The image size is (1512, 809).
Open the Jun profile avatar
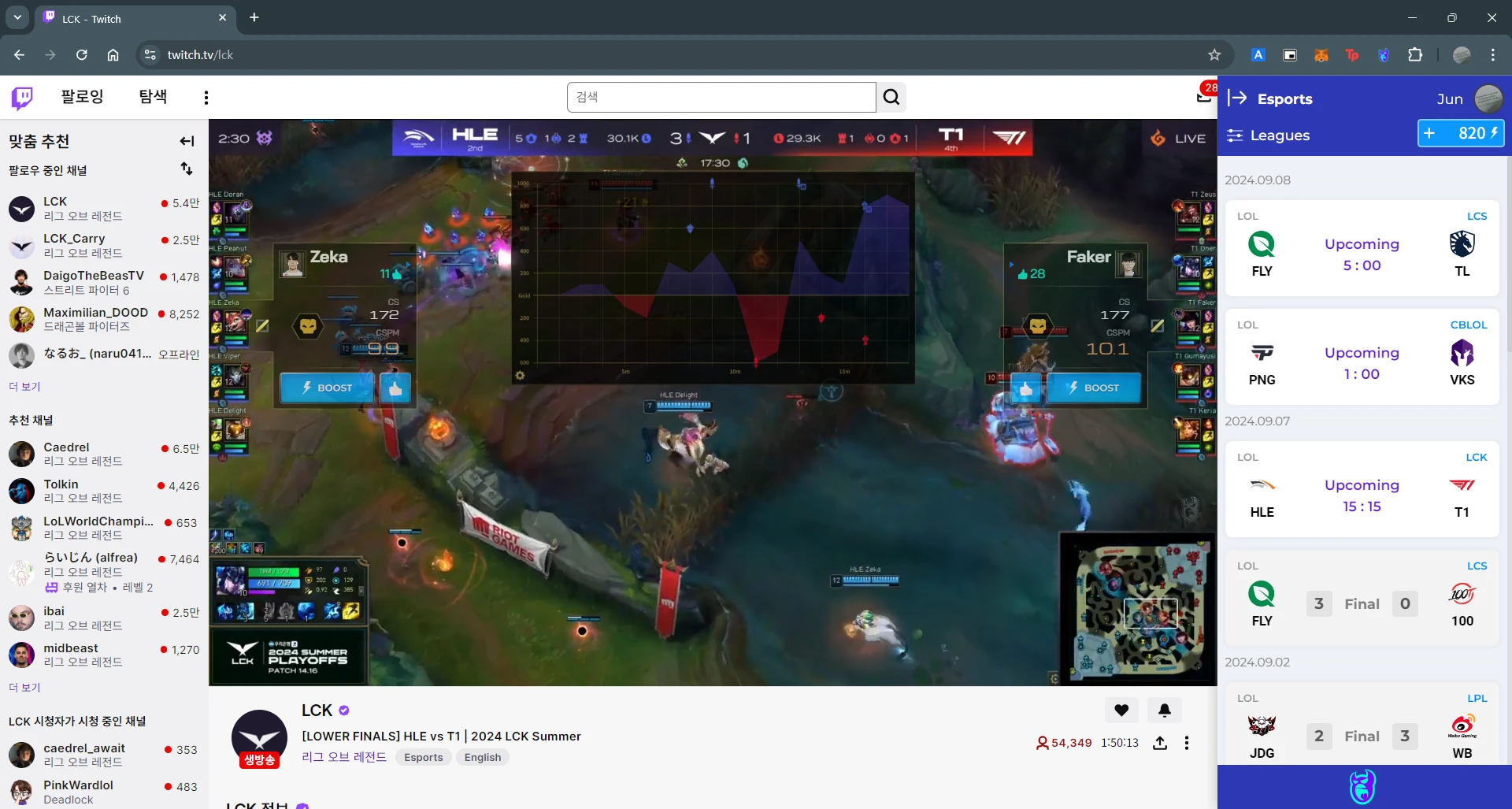coord(1488,98)
